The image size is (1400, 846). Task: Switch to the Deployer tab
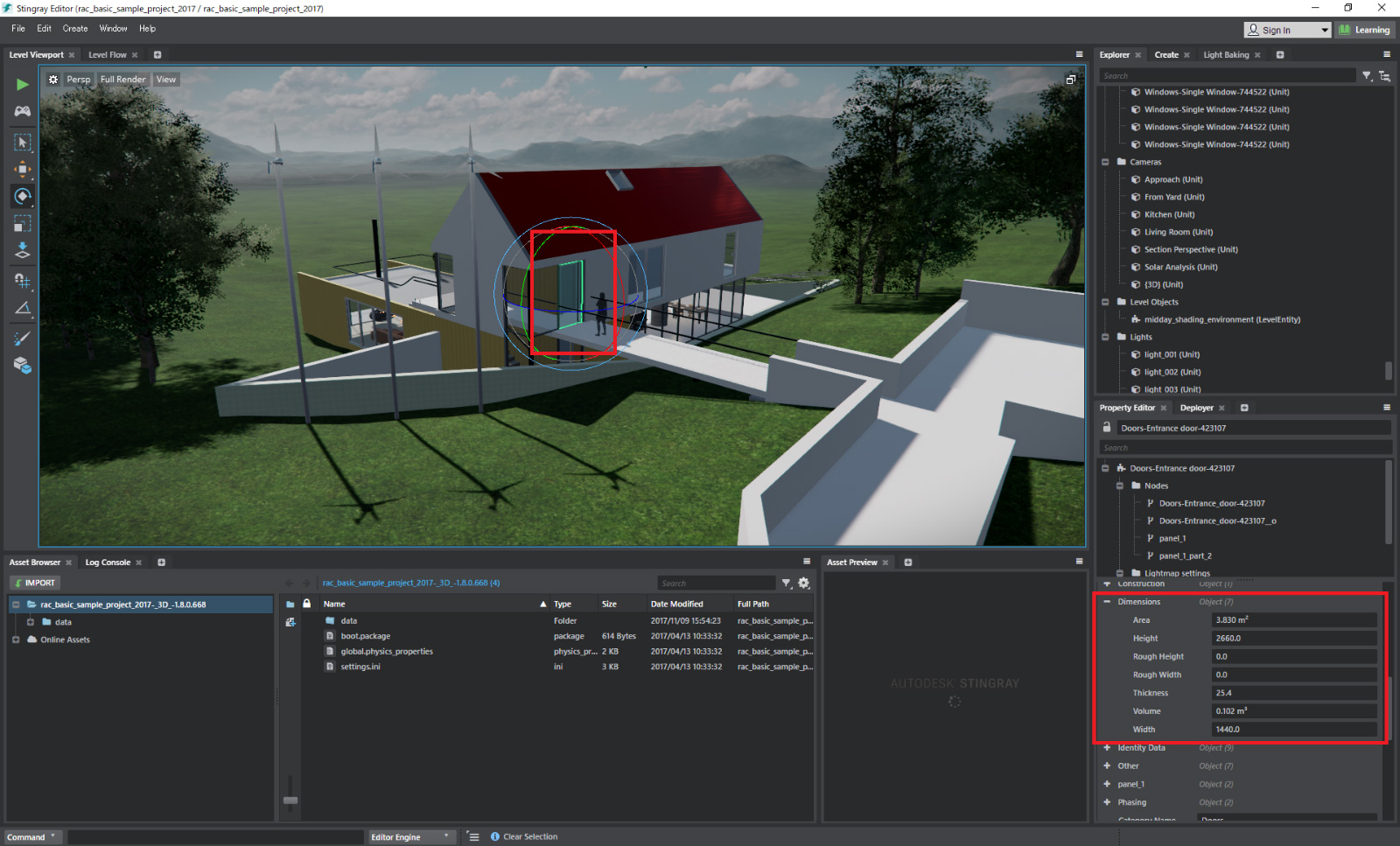(1196, 408)
